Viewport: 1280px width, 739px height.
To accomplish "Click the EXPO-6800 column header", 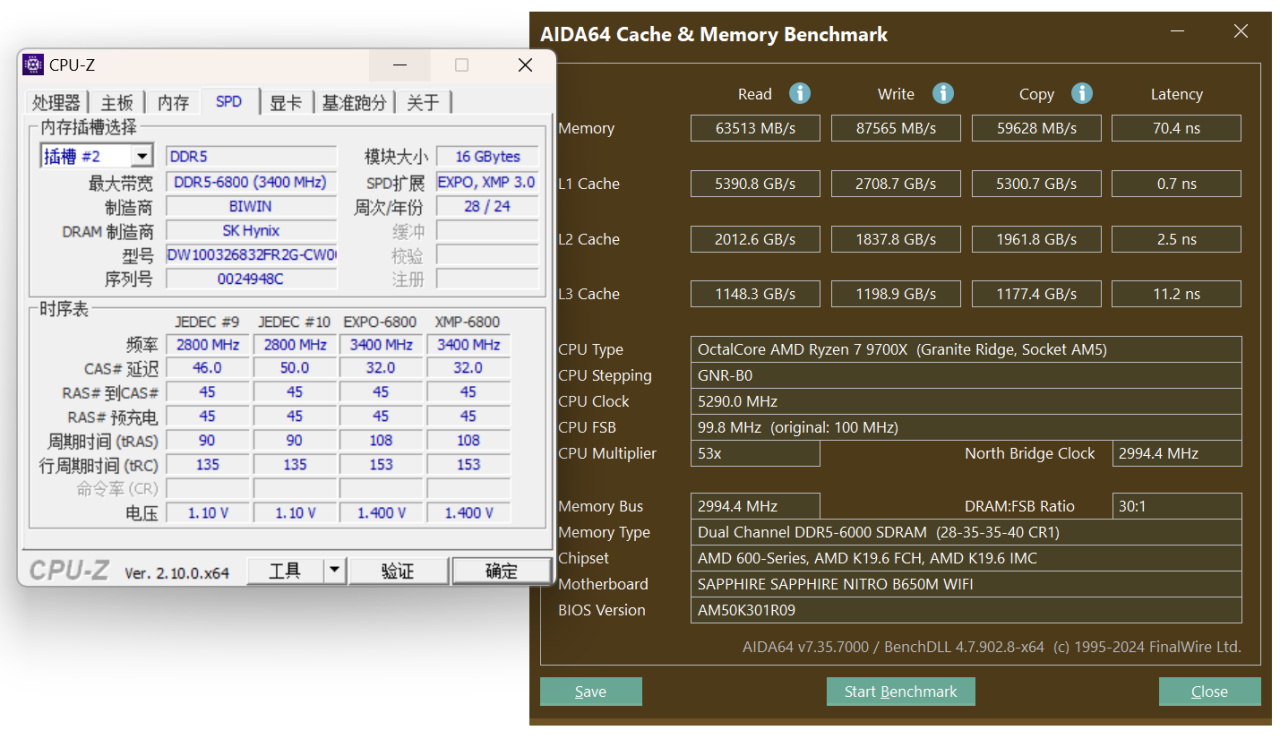I will click(x=380, y=321).
